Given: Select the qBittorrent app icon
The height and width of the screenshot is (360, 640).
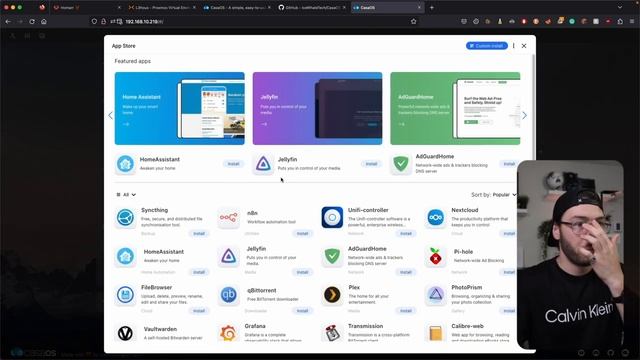Looking at the screenshot, I should (229, 295).
